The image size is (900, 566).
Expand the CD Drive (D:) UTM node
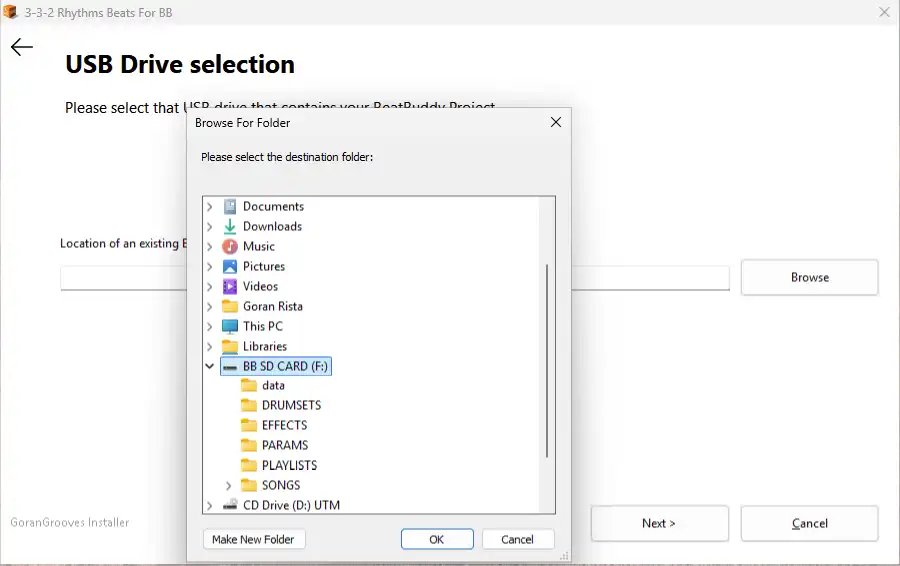(210, 506)
